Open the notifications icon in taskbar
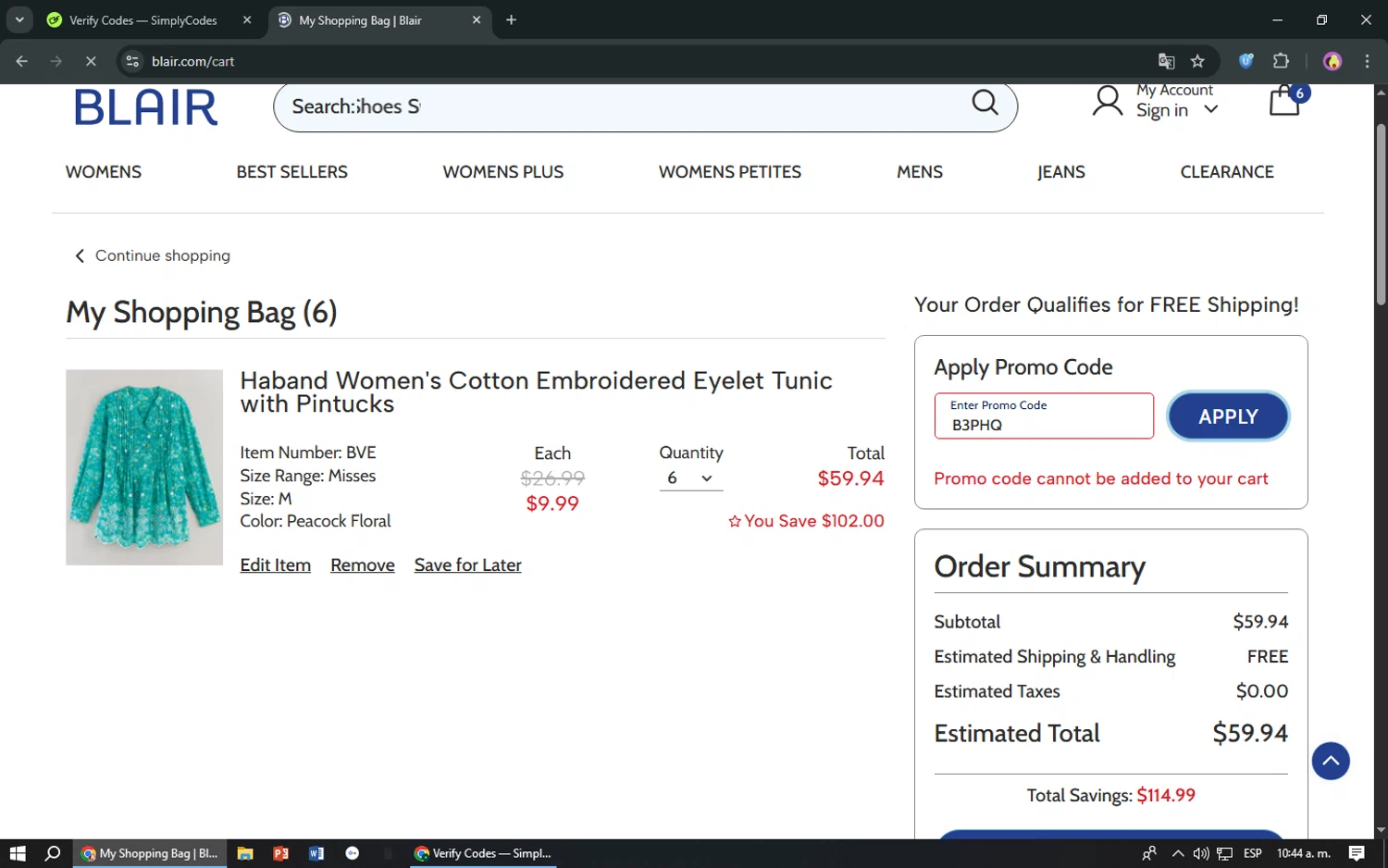The image size is (1388, 868). click(x=1357, y=853)
